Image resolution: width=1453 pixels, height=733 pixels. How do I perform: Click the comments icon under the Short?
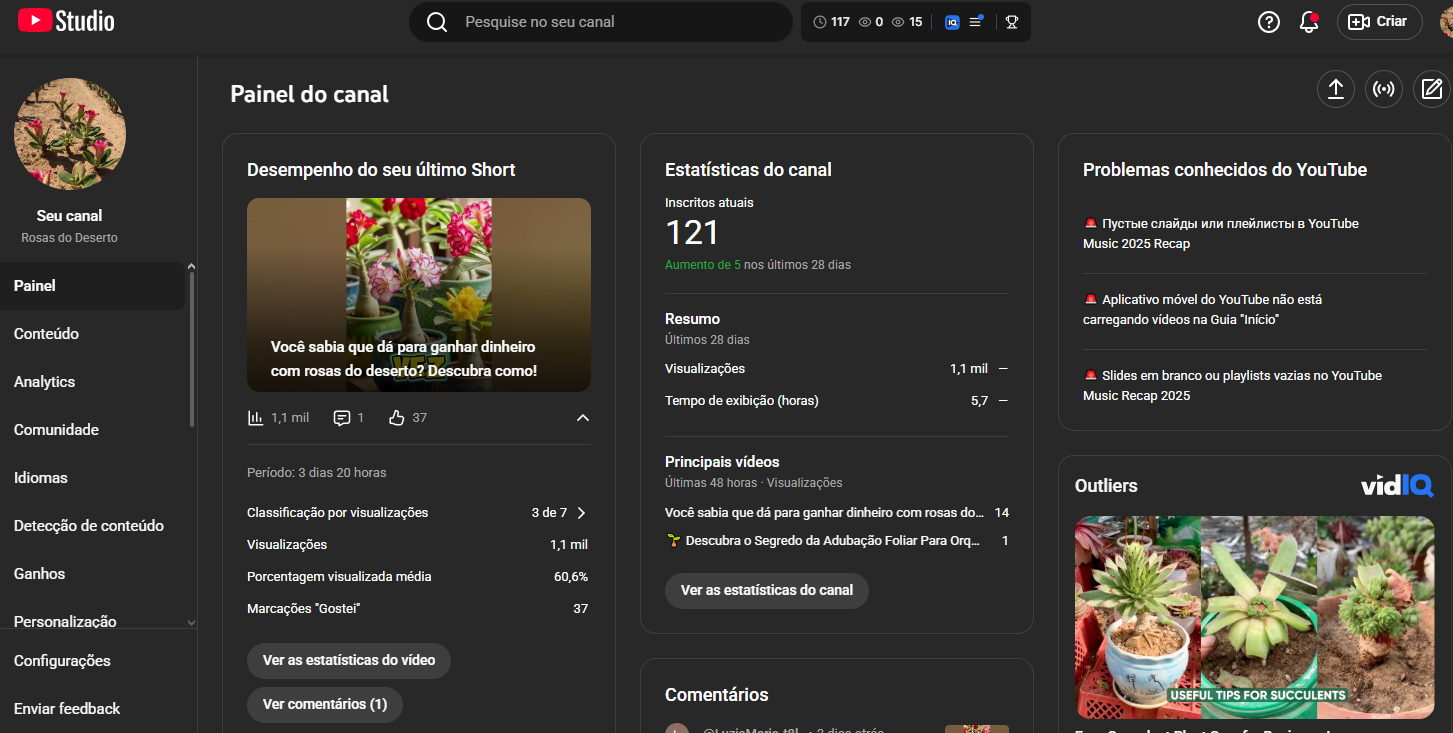342,418
